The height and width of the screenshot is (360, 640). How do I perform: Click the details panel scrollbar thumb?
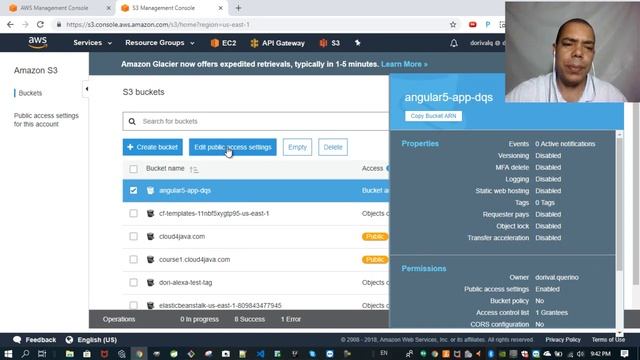(x=620, y=204)
